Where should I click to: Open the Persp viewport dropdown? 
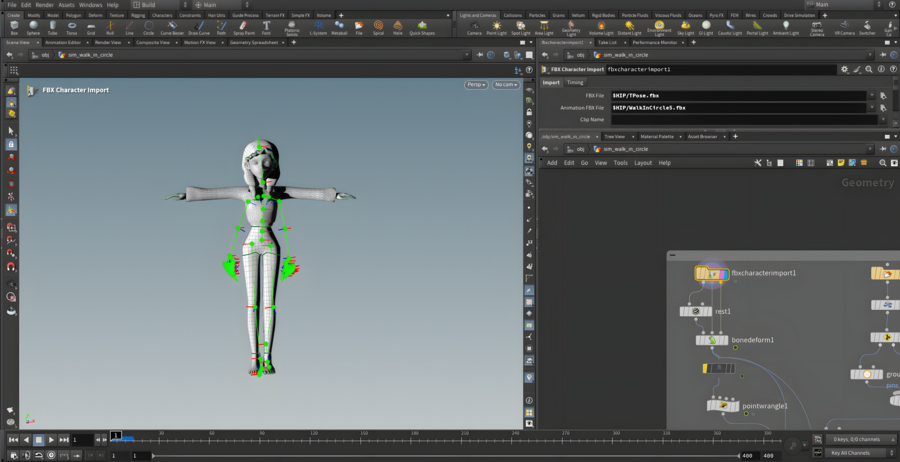click(x=476, y=85)
